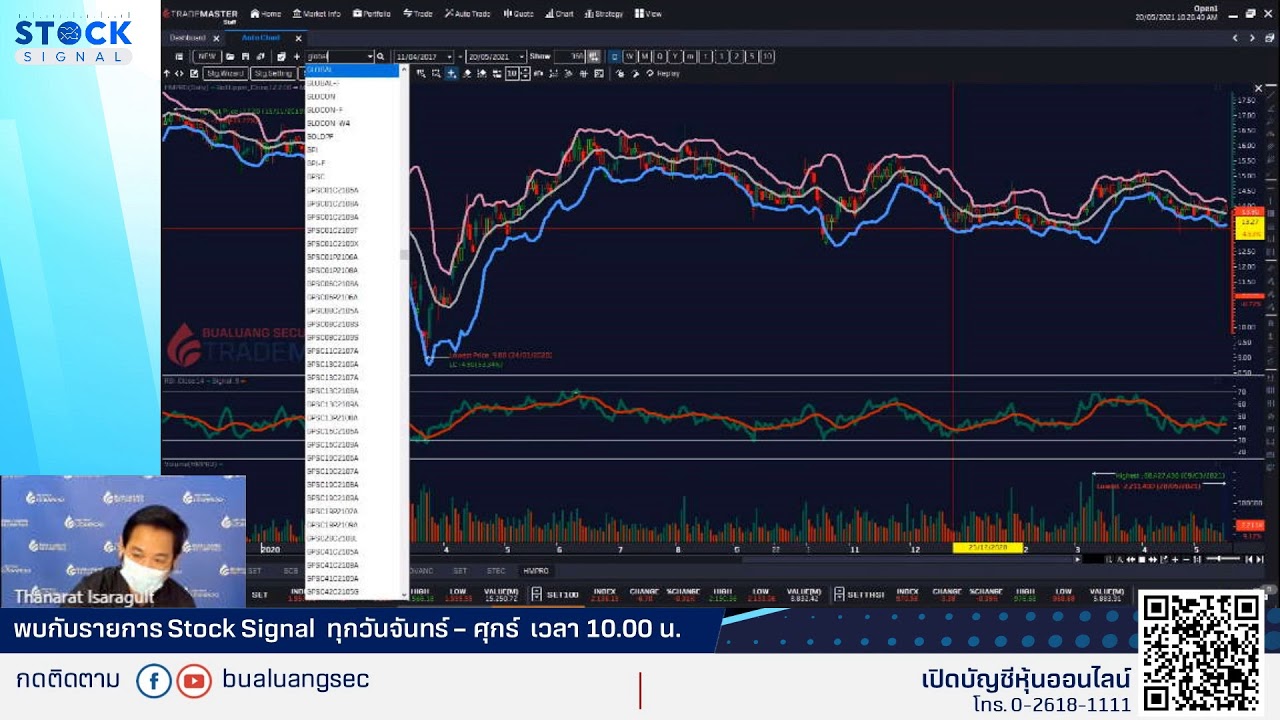Click the up arrow toolbar icon

(x=167, y=73)
